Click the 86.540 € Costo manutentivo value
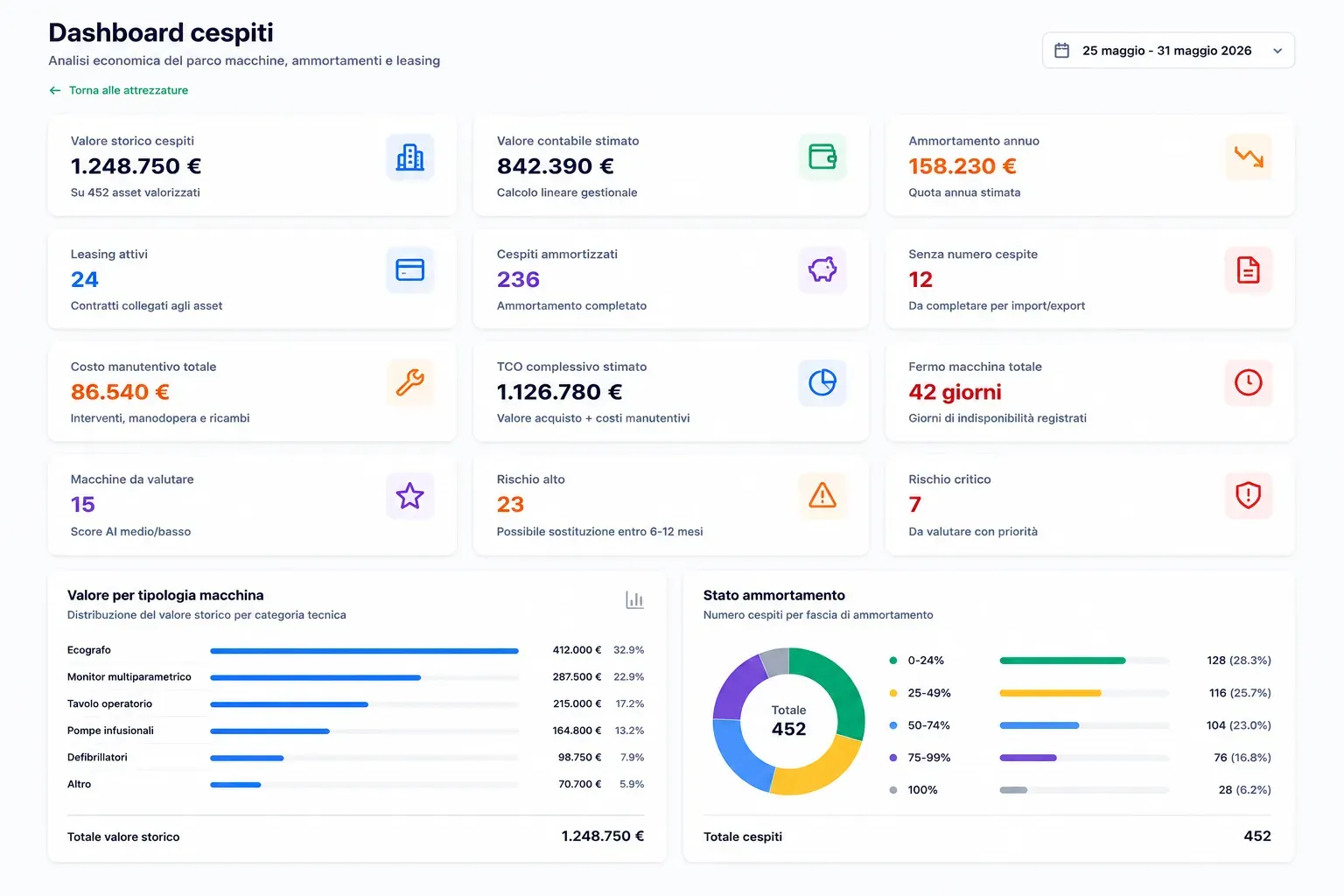This screenshot has height=896, width=1344. [120, 392]
